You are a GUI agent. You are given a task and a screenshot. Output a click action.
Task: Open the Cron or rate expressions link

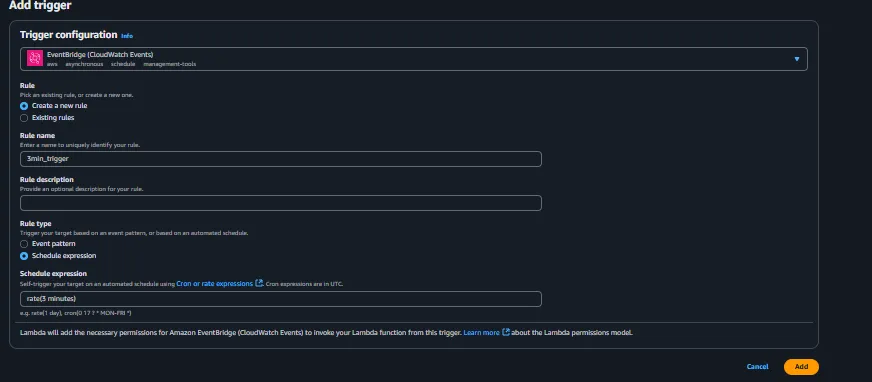(215, 284)
